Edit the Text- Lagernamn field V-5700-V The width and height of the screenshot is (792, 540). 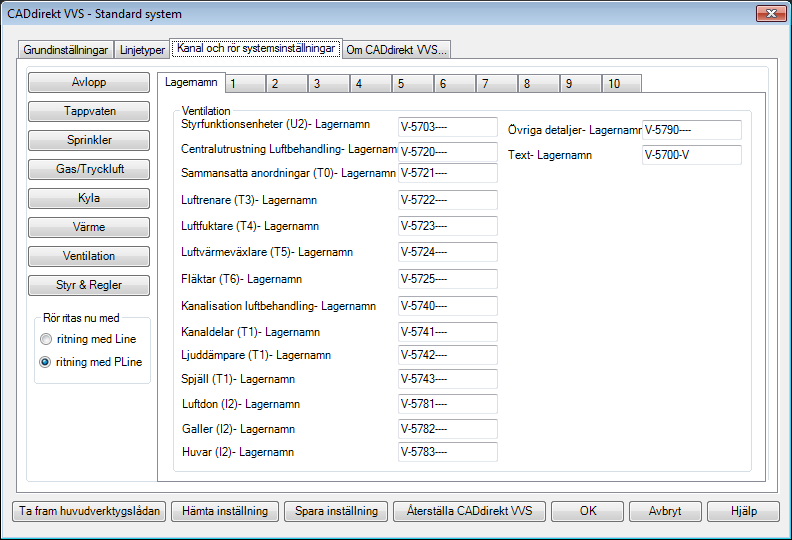(691, 155)
